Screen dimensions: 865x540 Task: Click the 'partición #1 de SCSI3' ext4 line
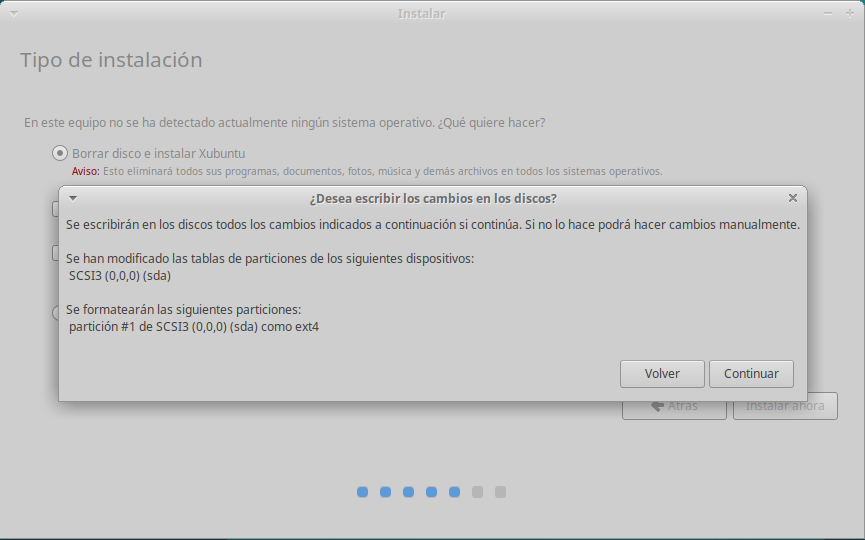coord(194,327)
